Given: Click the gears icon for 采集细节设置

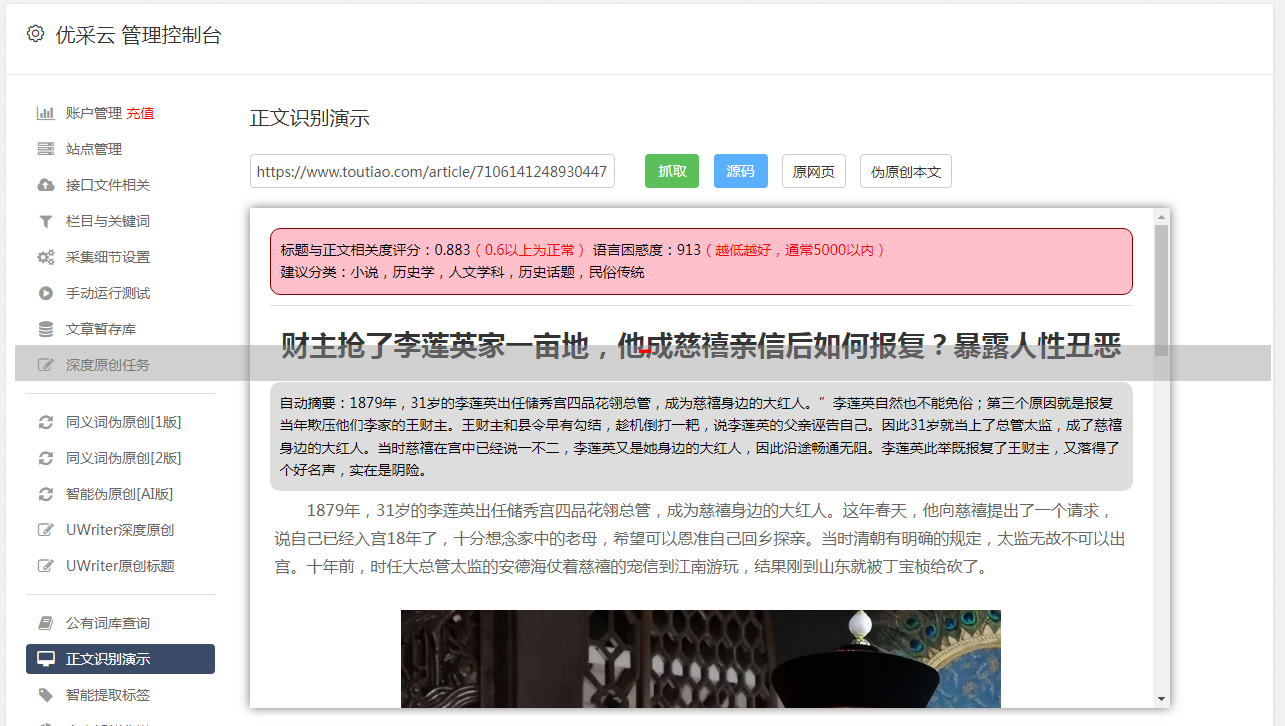Looking at the screenshot, I should [46, 257].
